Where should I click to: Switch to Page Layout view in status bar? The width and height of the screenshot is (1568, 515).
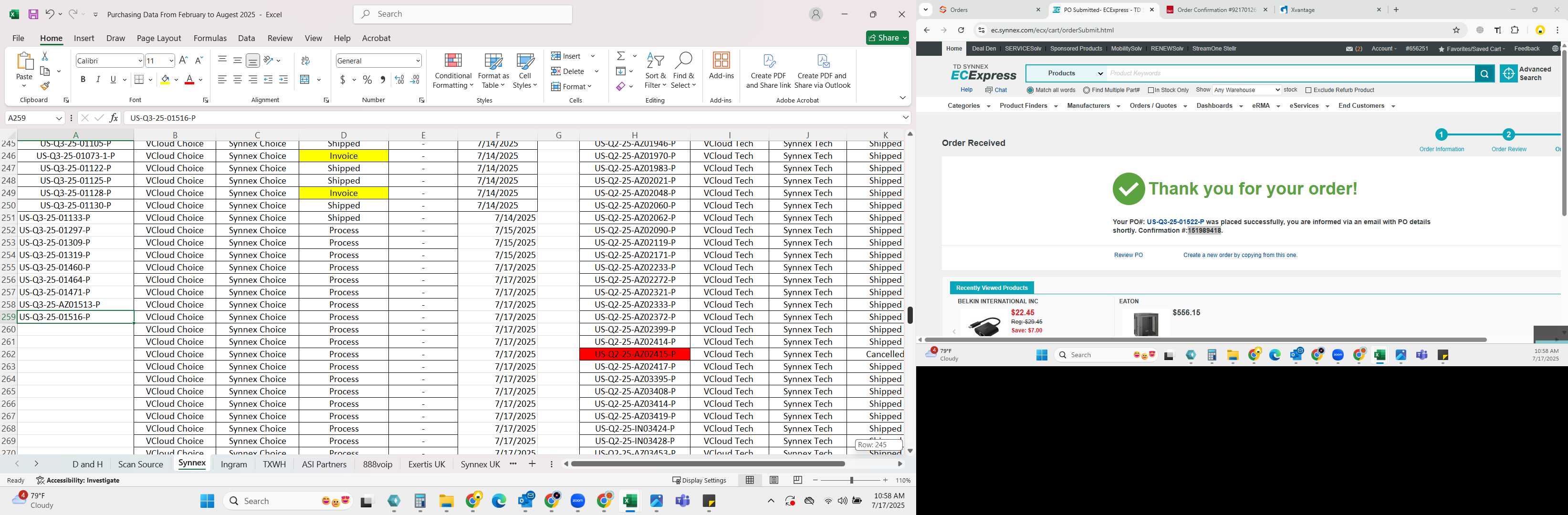click(774, 480)
